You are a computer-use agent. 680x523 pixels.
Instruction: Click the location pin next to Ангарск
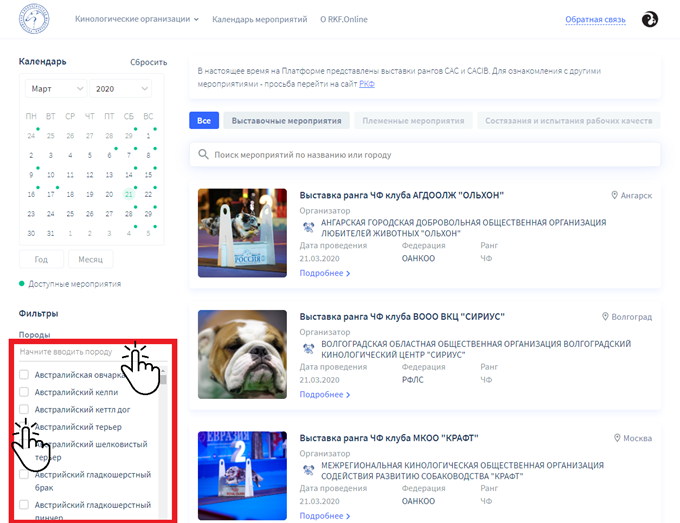pos(615,195)
